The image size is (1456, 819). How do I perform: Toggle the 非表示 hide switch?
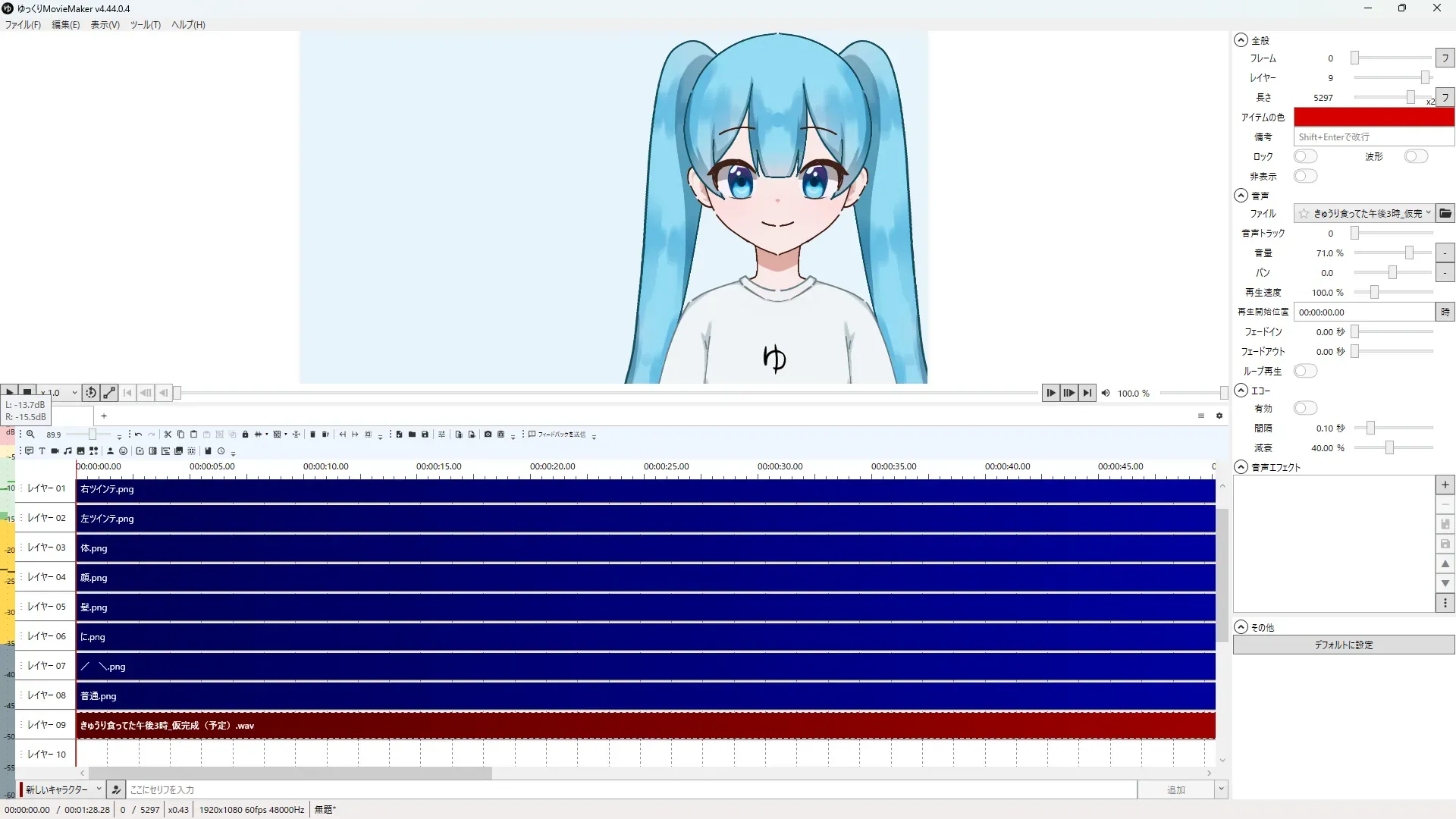(x=1305, y=176)
